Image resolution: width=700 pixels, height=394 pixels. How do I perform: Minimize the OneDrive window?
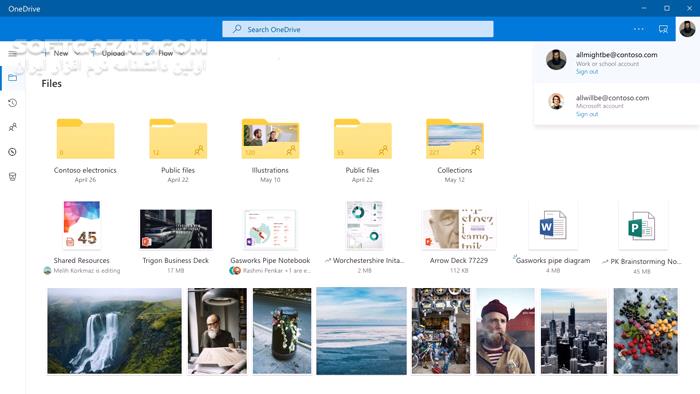pos(644,8)
